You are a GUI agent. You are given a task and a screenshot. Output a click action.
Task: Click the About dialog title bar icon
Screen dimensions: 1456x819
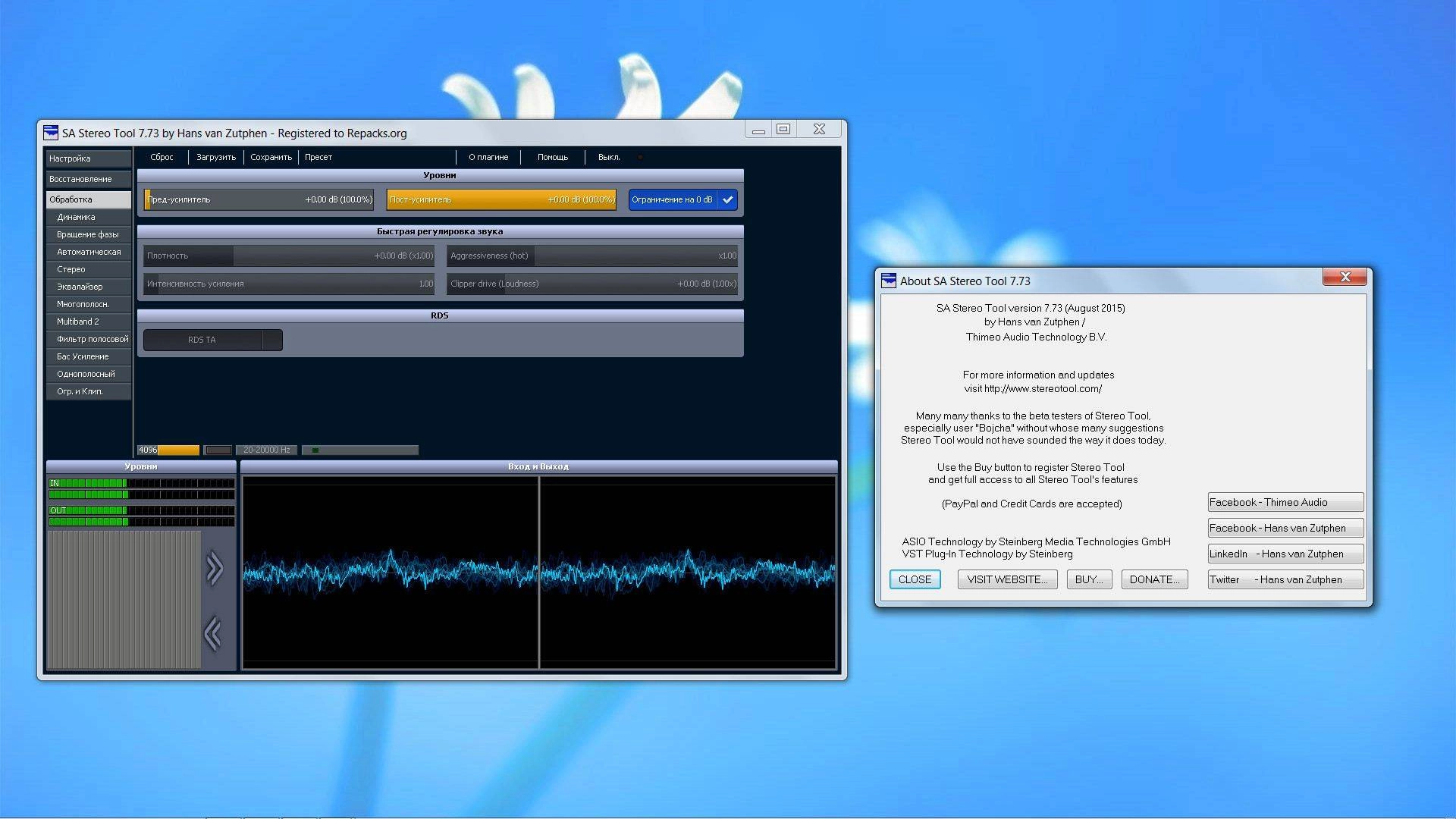pos(888,281)
